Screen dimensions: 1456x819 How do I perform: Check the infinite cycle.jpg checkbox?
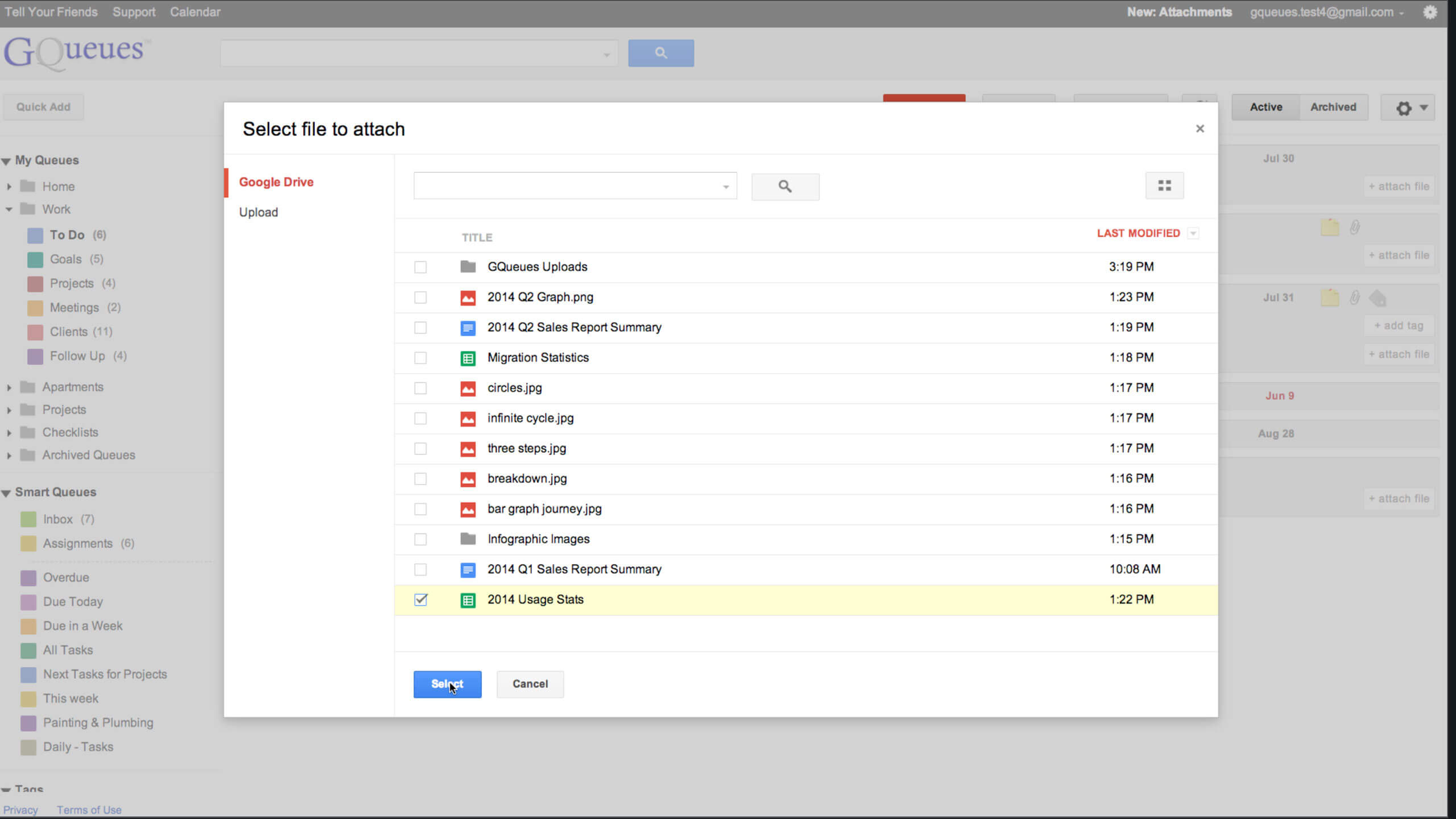click(420, 419)
